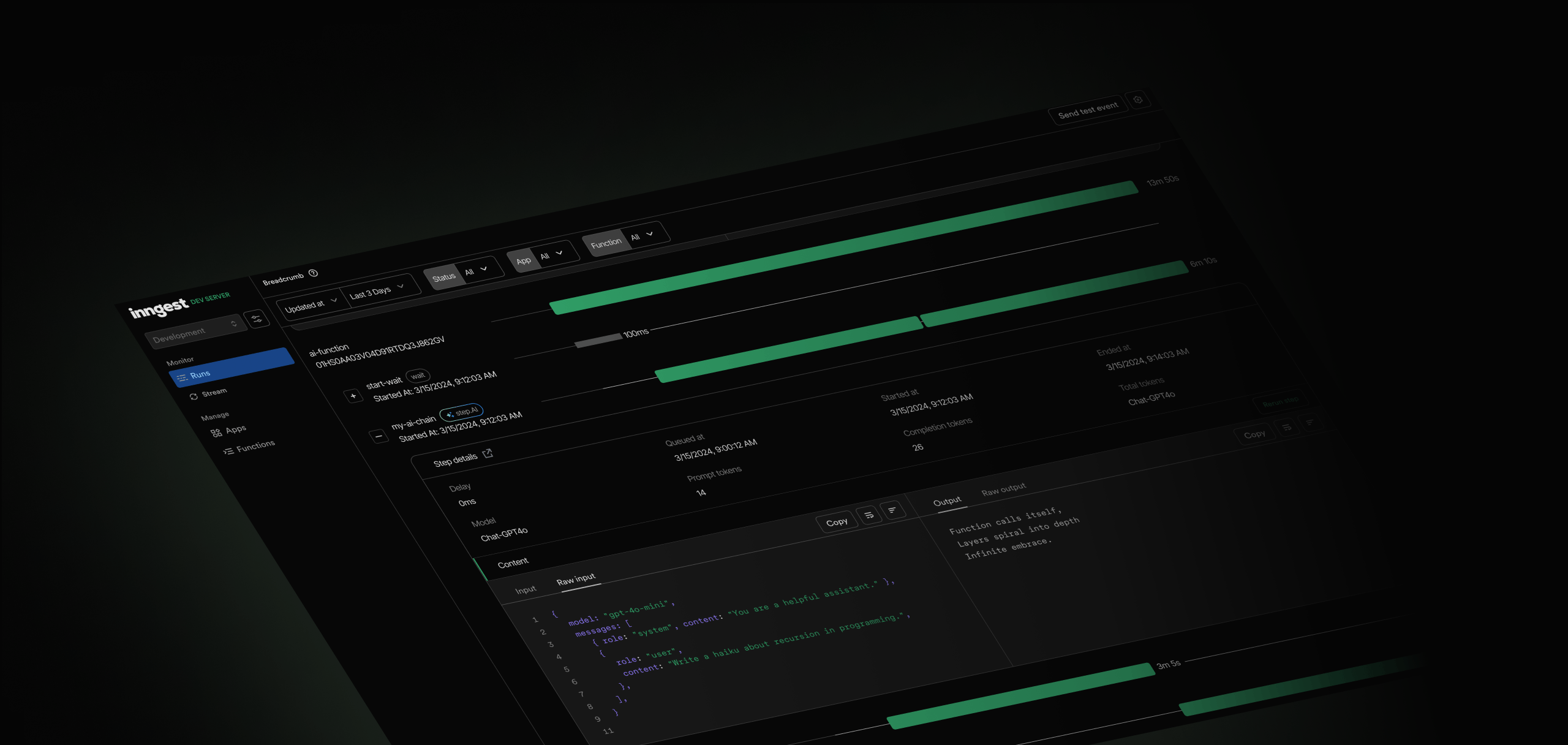
Task: Click the gray 100ms wait bar in the timeline
Action: coord(598,341)
